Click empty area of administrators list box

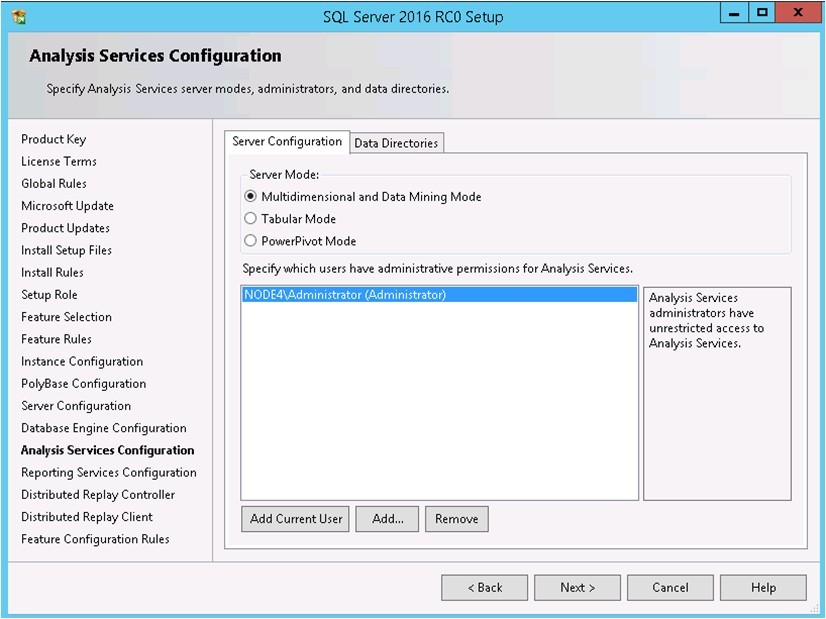pyautogui.click(x=439, y=400)
